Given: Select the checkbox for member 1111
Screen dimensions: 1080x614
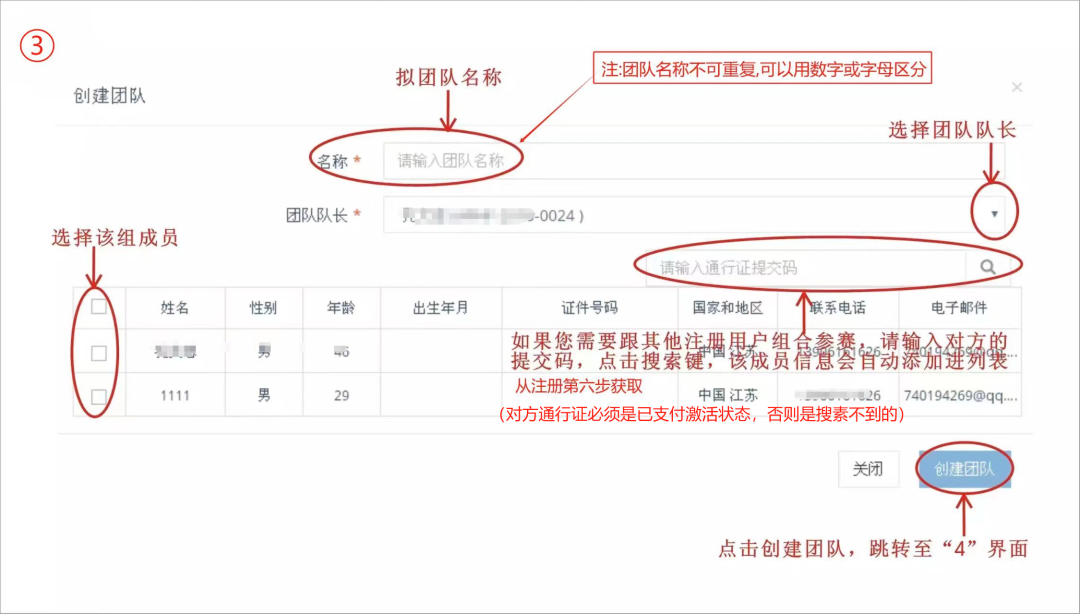Looking at the screenshot, I should (99, 396).
